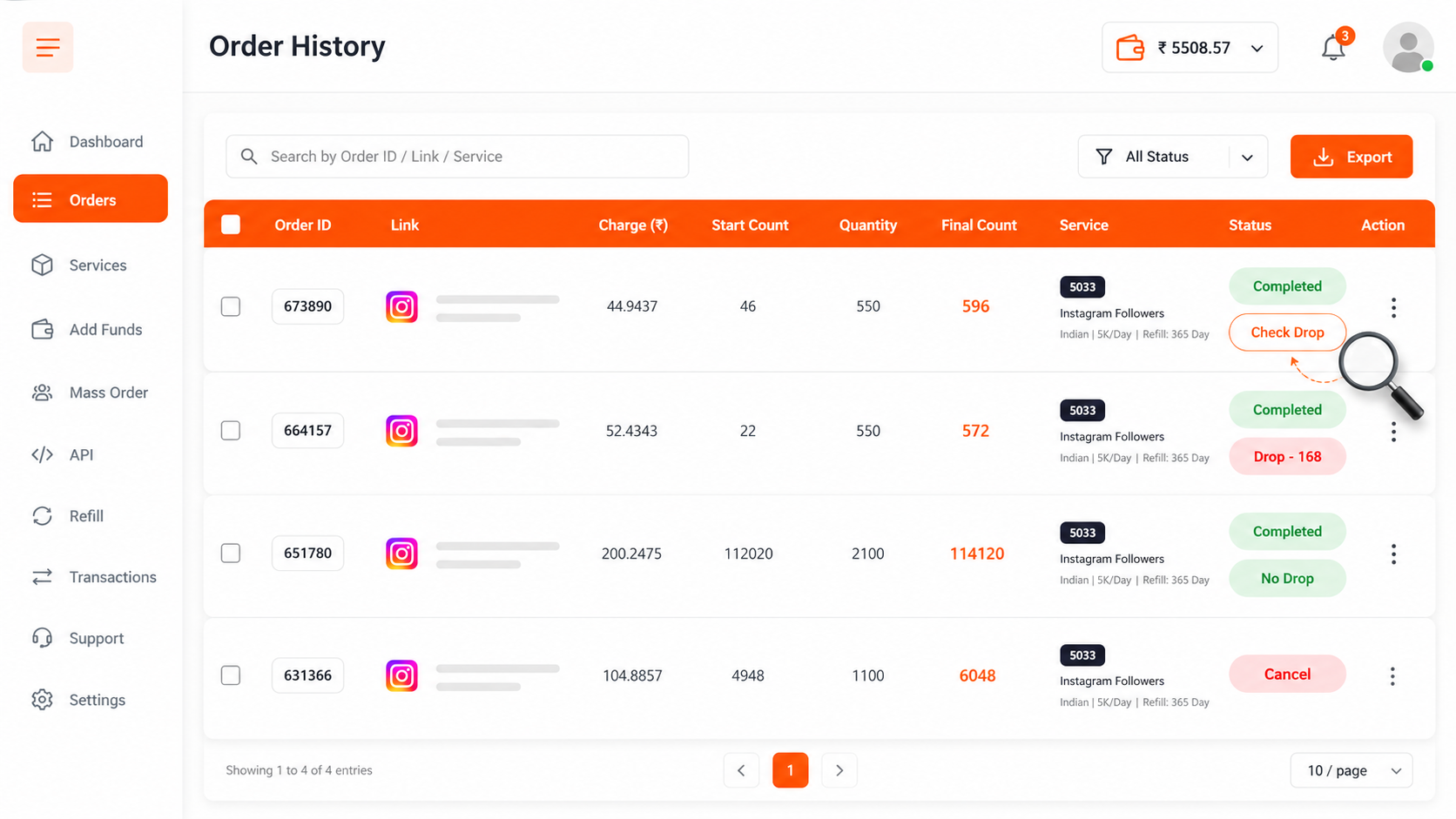This screenshot has height=819, width=1456.
Task: Tick checkbox for order 651780
Action: (x=231, y=554)
